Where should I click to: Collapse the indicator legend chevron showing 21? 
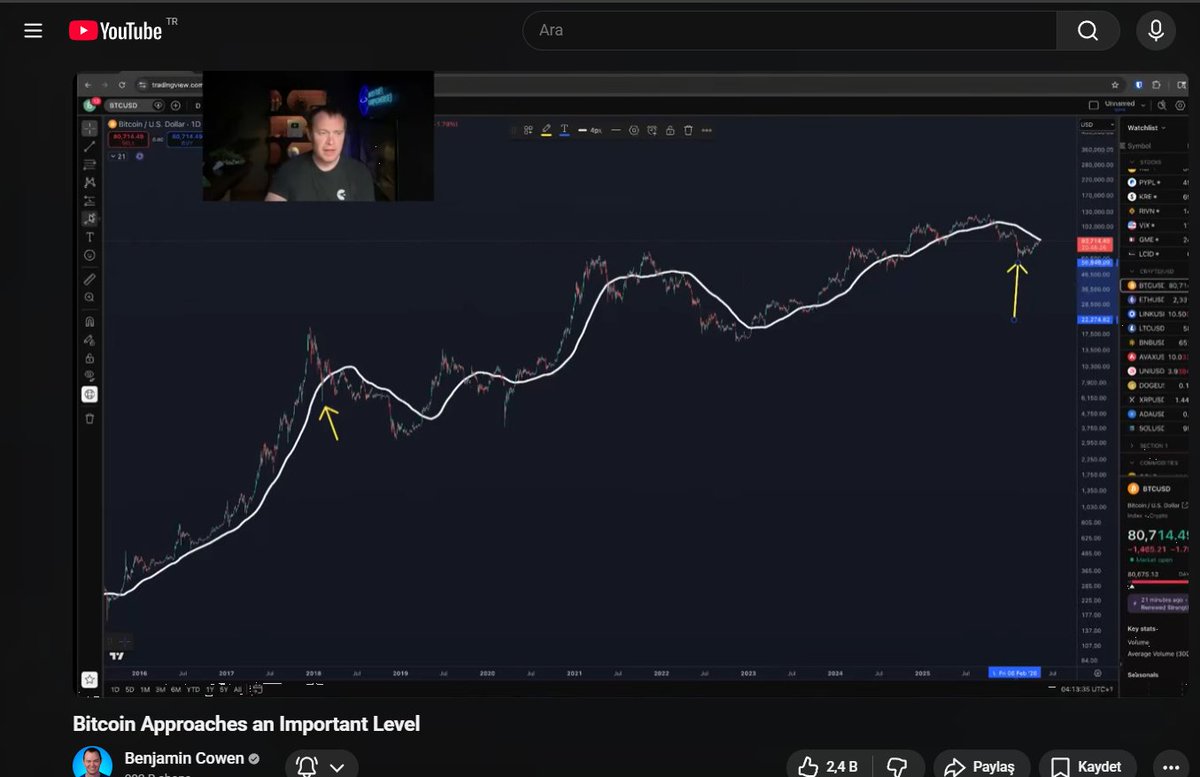coord(116,155)
